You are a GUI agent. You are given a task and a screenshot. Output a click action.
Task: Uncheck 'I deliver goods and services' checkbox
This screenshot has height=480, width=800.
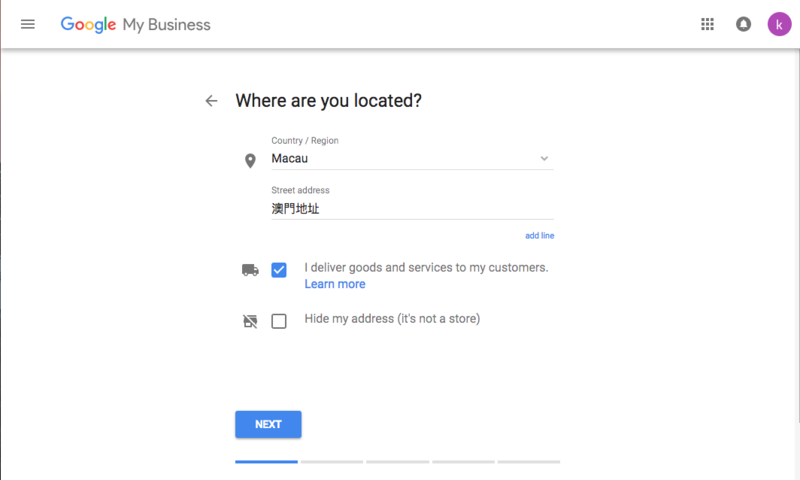[x=279, y=270]
